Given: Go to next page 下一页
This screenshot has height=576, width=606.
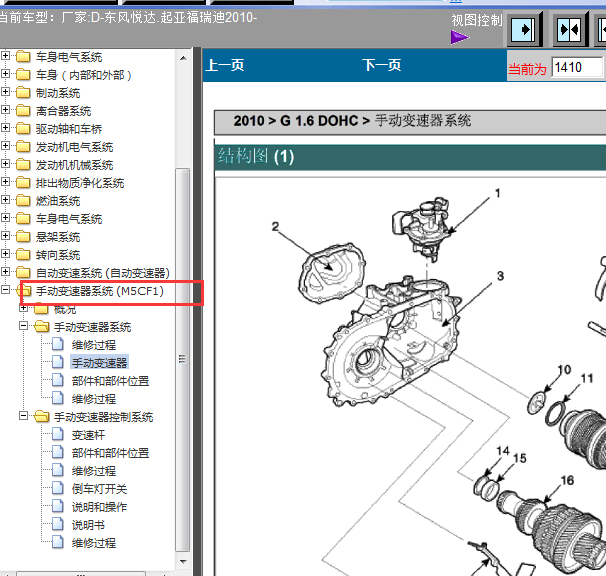Looking at the screenshot, I should tap(382, 65).
